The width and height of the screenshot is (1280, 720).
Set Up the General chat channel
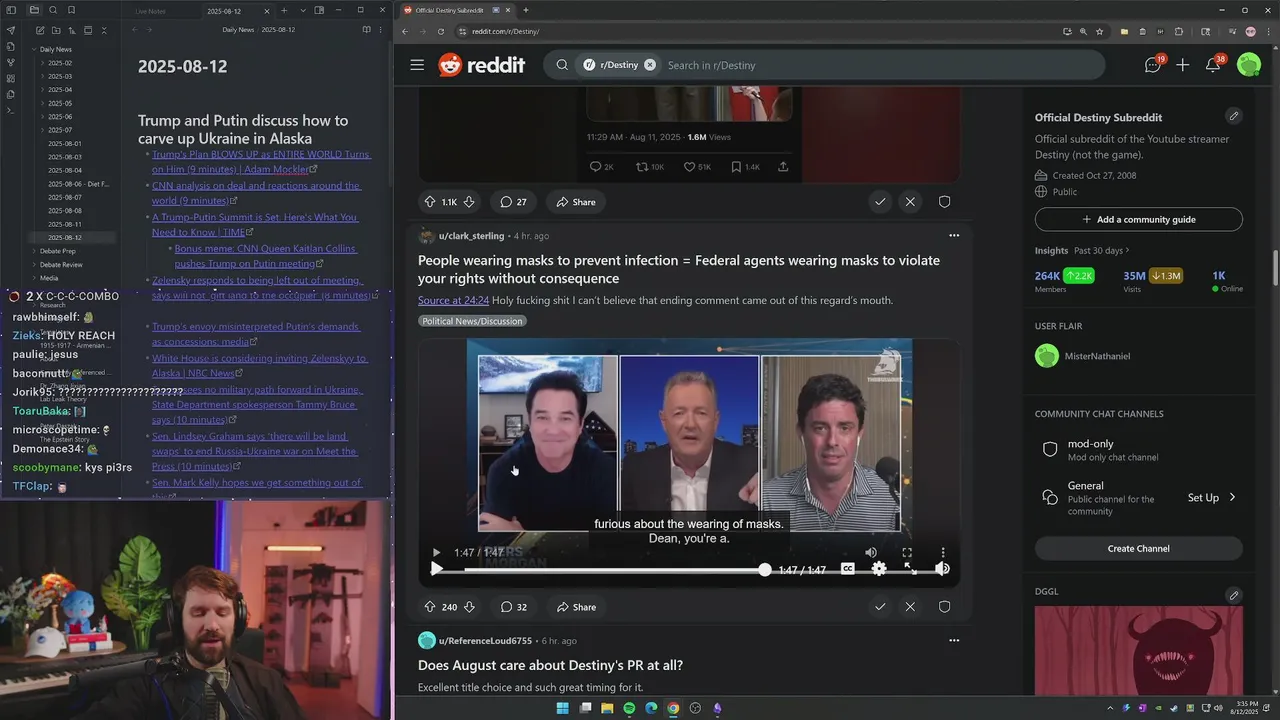coord(1212,497)
